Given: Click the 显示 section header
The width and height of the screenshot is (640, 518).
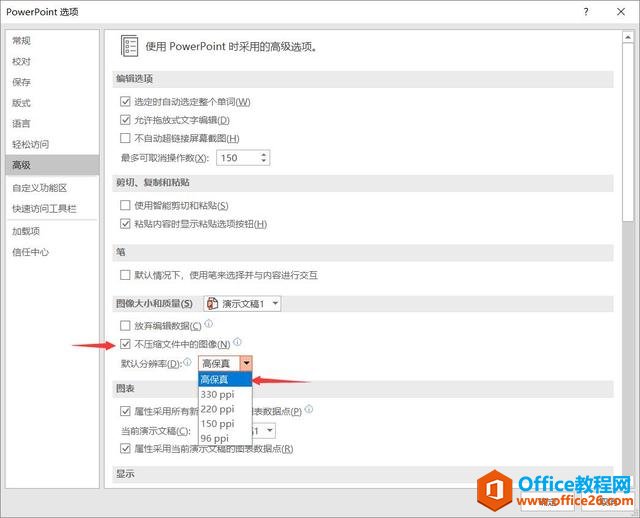Looking at the screenshot, I should [x=363, y=474].
